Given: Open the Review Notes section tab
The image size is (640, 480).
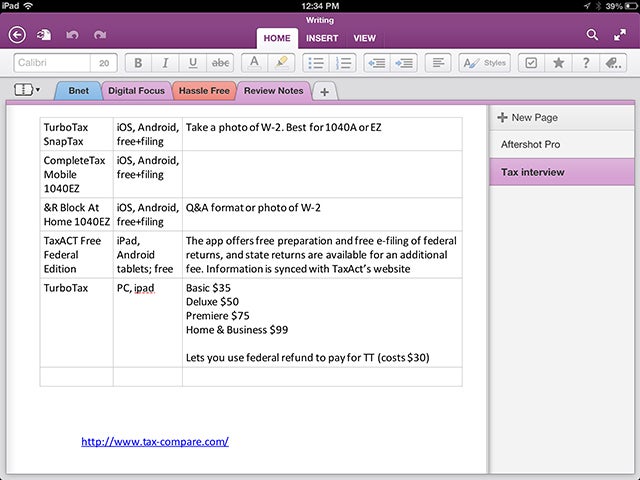Looking at the screenshot, I should pyautogui.click(x=273, y=91).
